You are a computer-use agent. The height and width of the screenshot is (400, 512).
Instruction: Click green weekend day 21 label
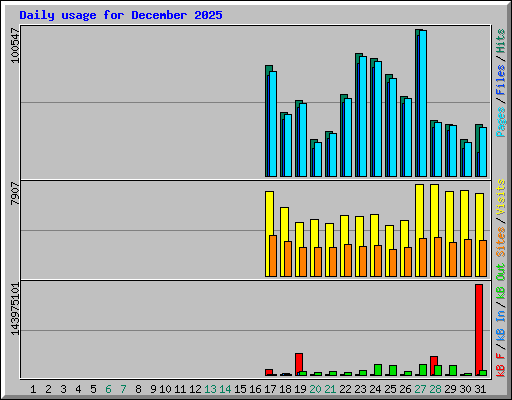pyautogui.click(x=330, y=389)
